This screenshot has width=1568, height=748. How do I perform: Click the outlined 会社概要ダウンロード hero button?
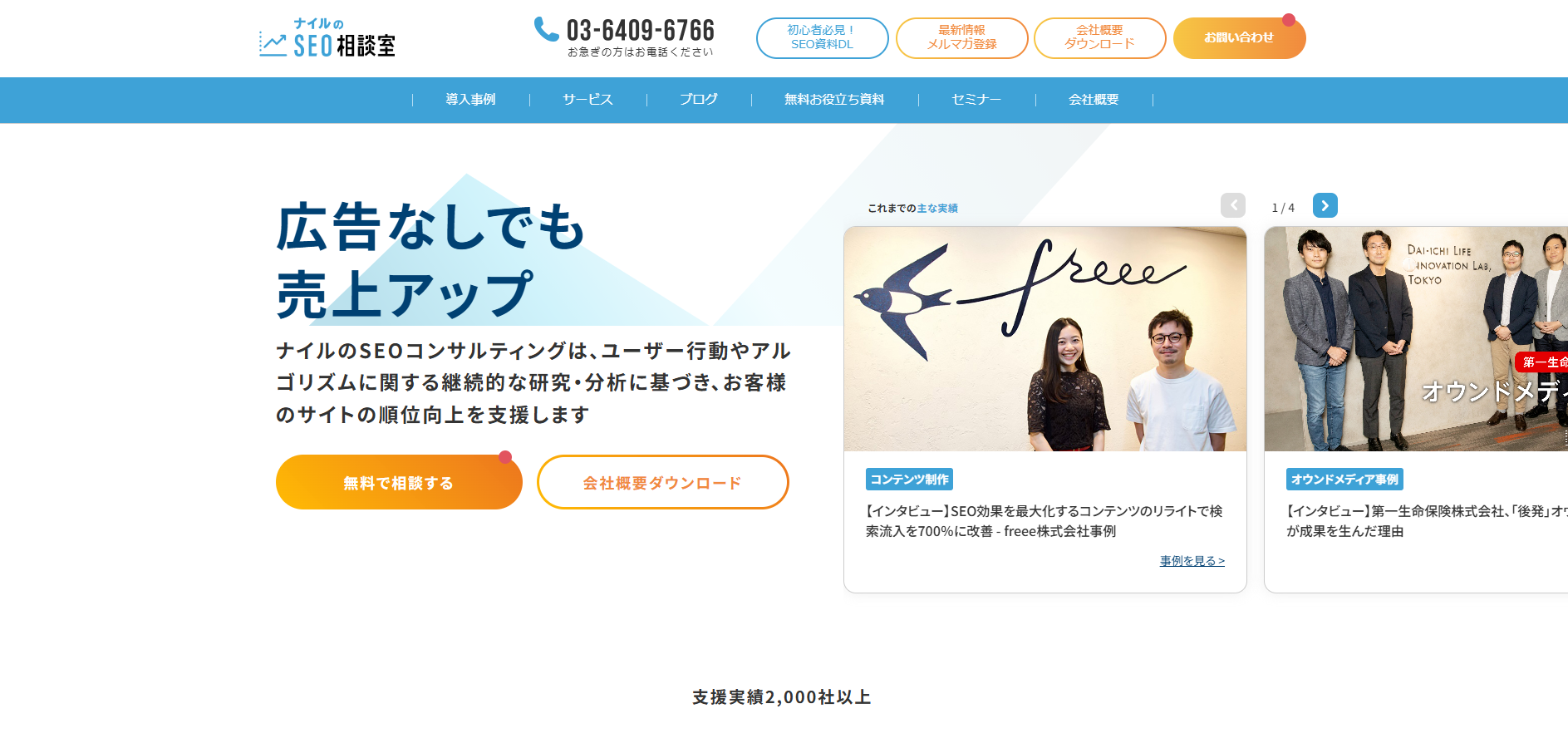pyautogui.click(x=662, y=482)
